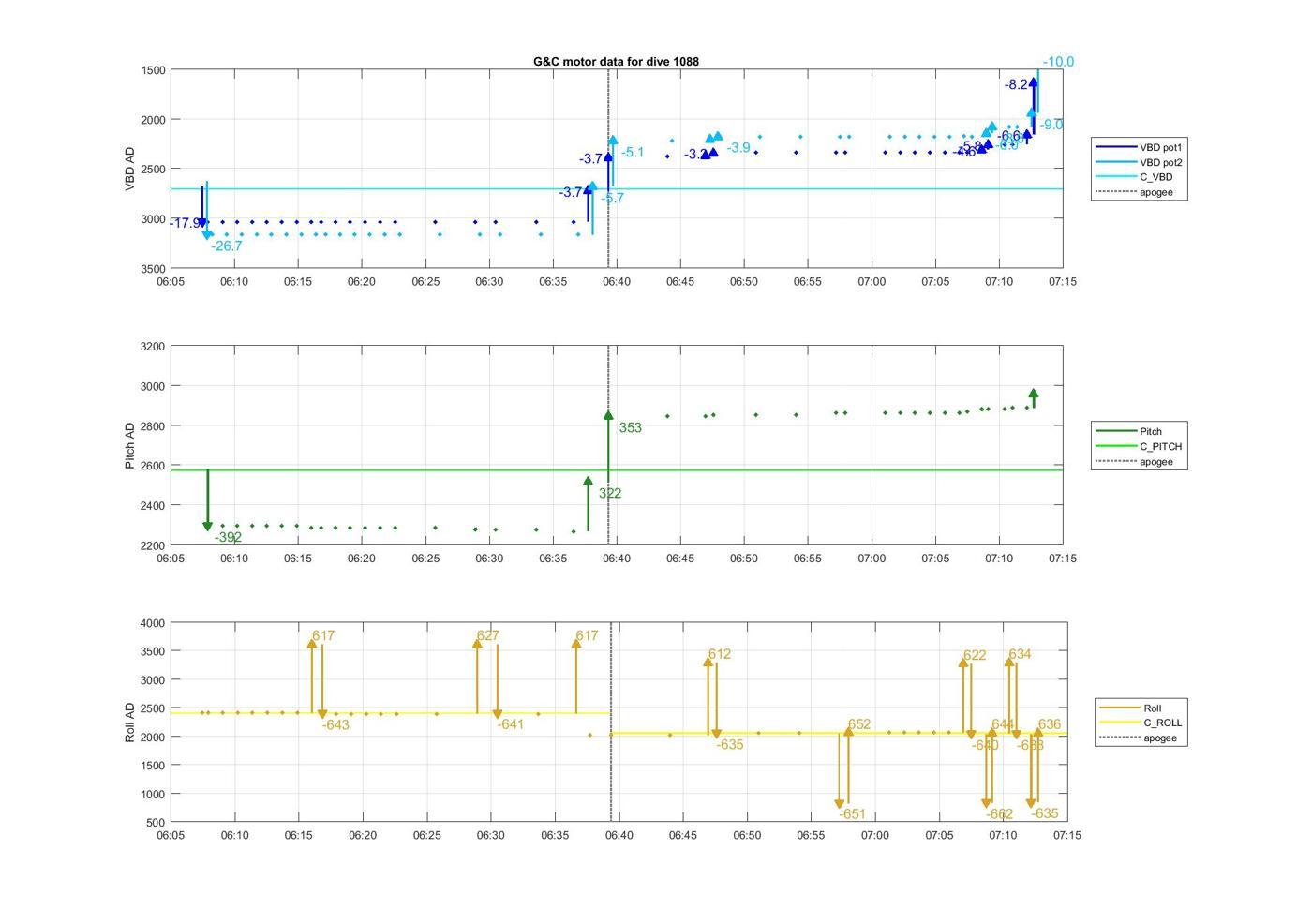
Task: Click the "-3.9" VBD annotation
Action: tap(738, 147)
